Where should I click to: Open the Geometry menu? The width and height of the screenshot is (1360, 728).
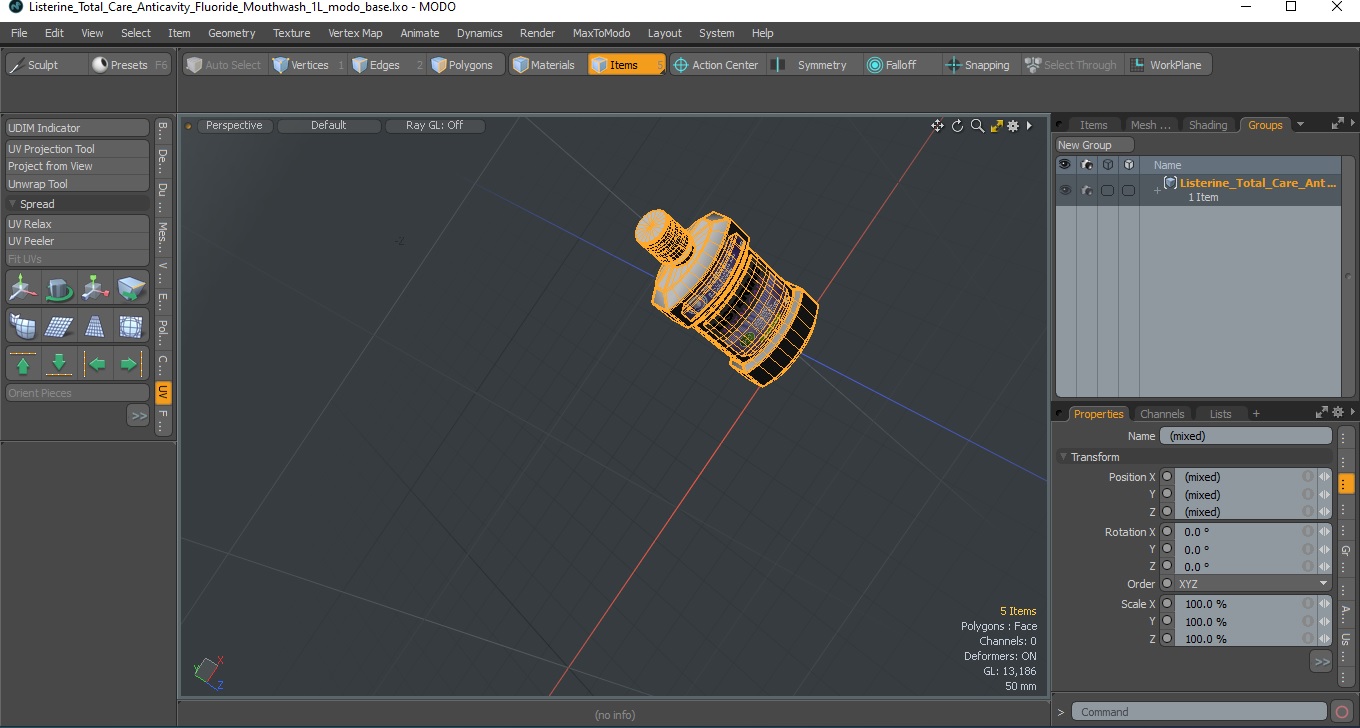click(x=231, y=33)
